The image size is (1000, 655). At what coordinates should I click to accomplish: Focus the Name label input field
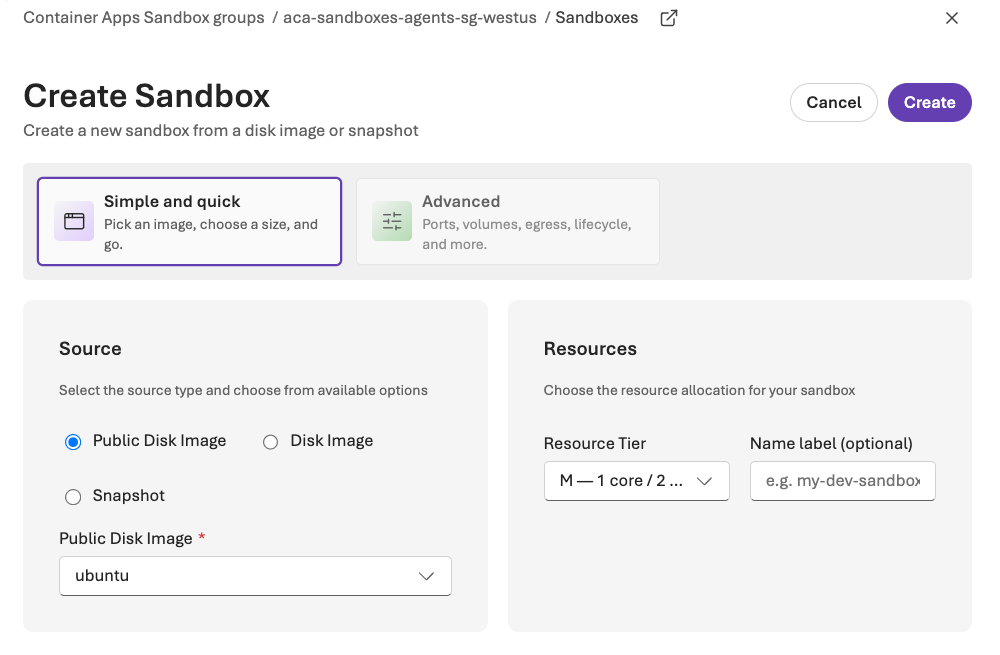[842, 481]
